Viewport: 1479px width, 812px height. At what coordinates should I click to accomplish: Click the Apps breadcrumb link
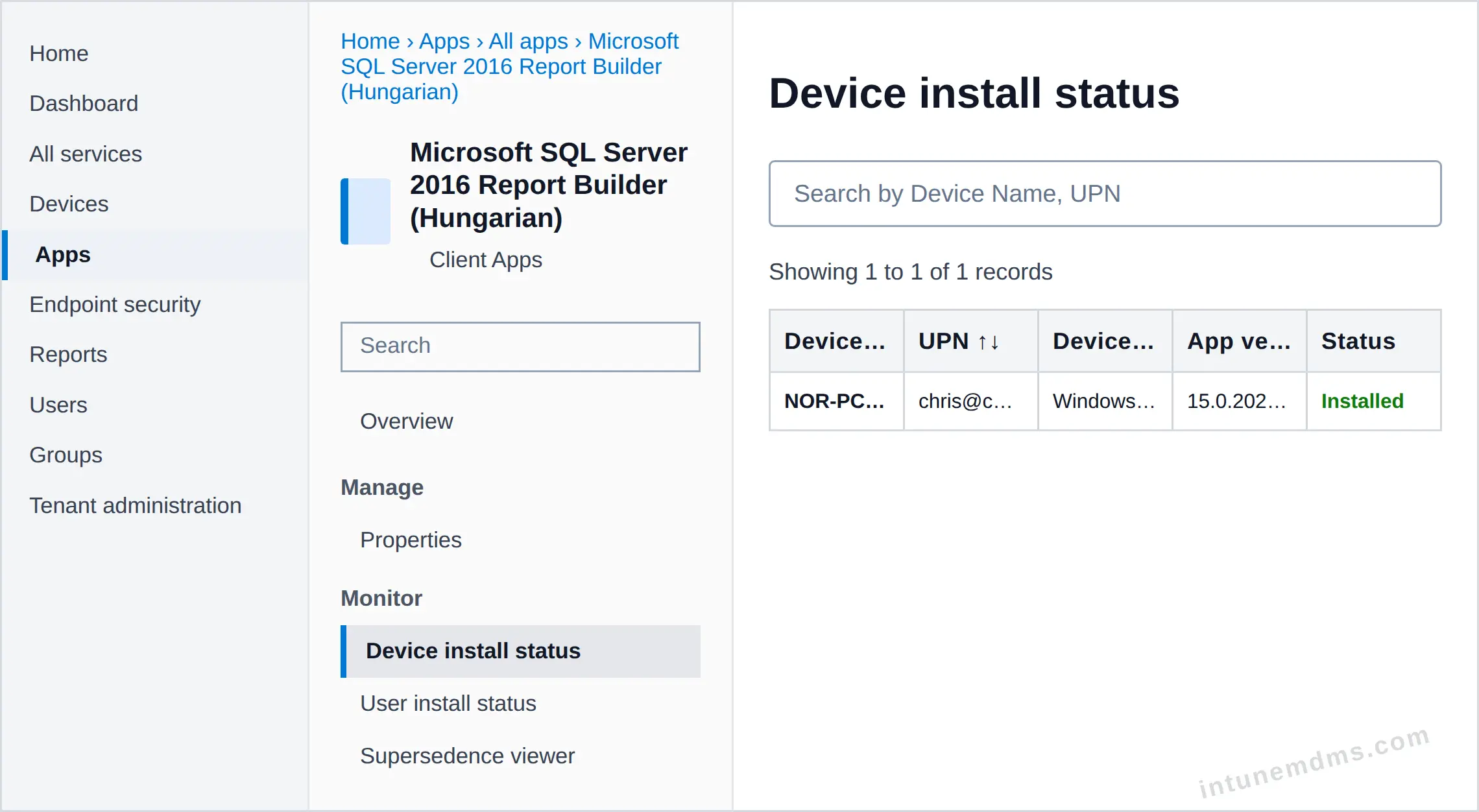444,41
